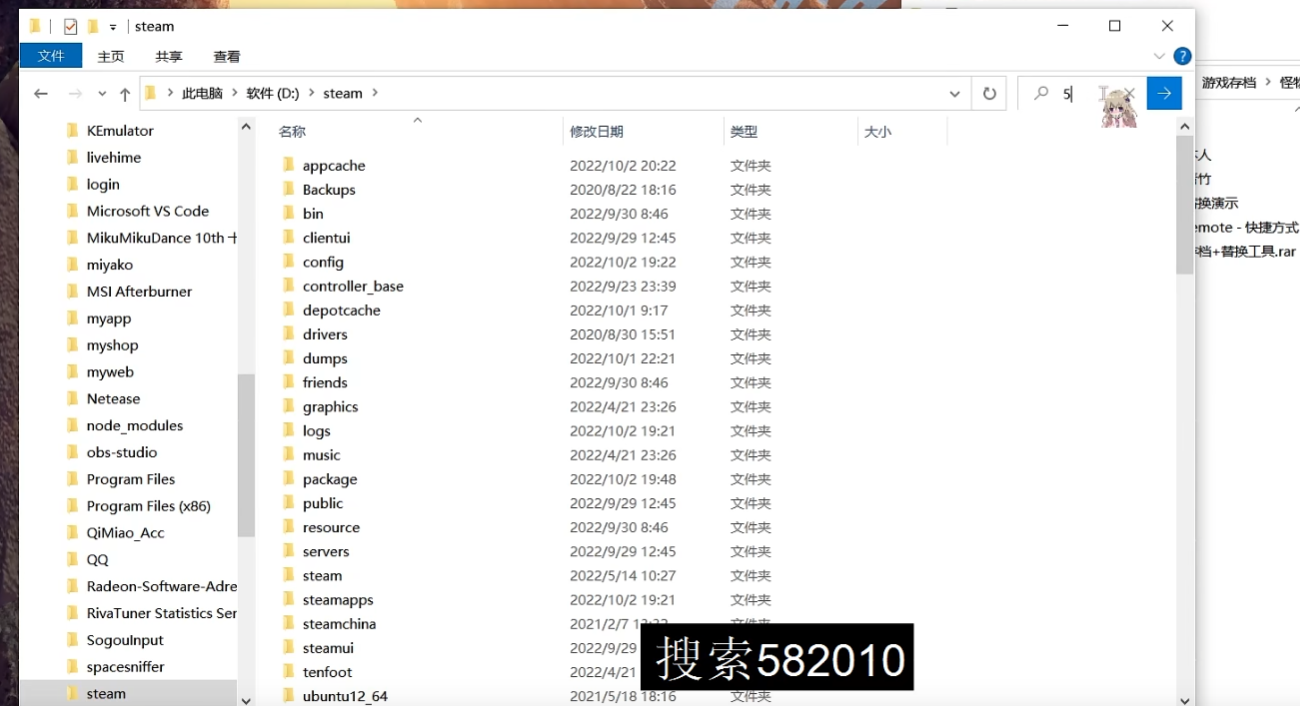This screenshot has width=1300, height=706.
Task: Select spacesniffer in the sidebar
Action: click(126, 667)
